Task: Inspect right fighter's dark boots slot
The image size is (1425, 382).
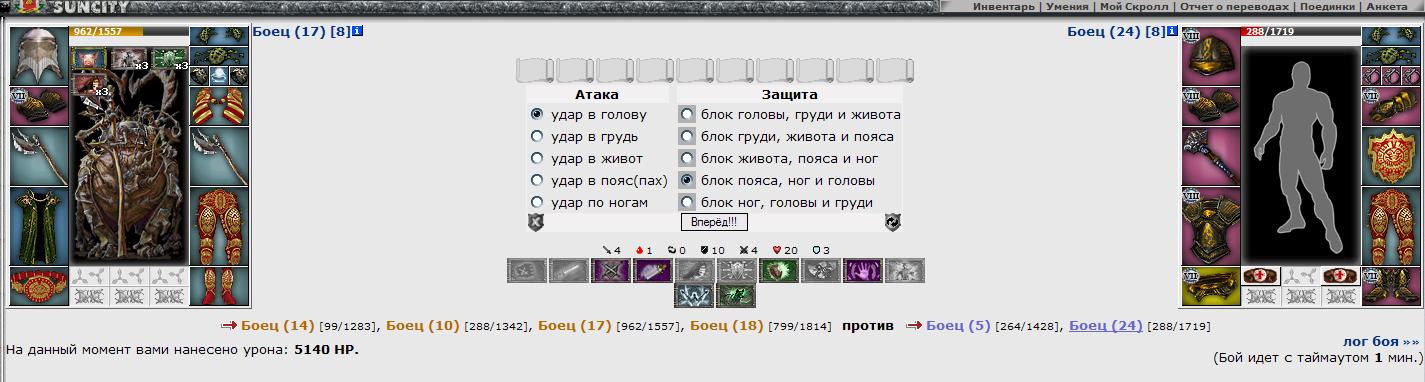Action: (1391, 286)
